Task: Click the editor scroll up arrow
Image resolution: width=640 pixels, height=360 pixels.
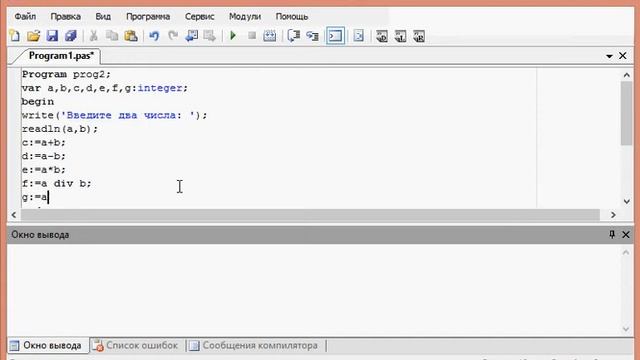Action: pyautogui.click(x=627, y=75)
